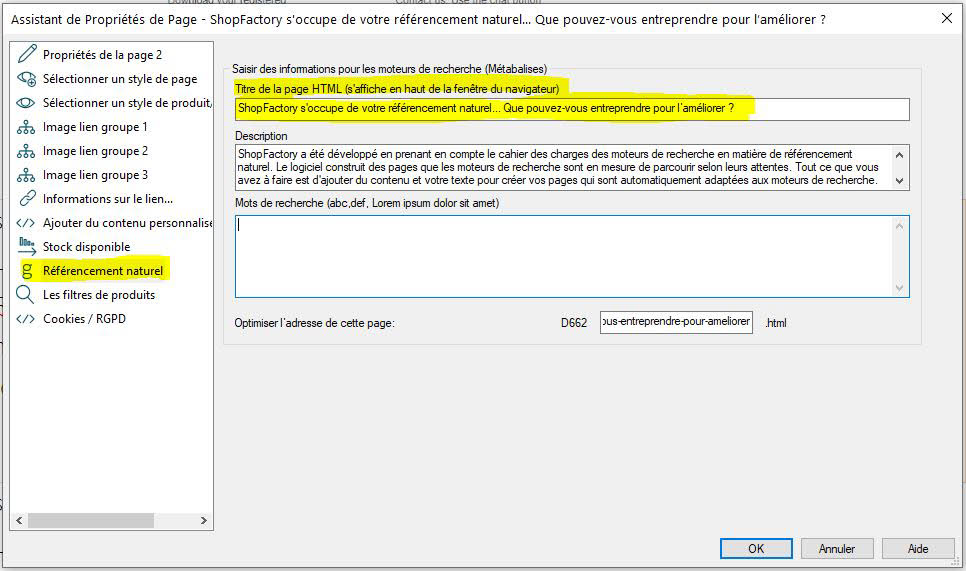Open the Cookies / RGPD section
Image resolution: width=966 pixels, height=571 pixels.
[84, 319]
